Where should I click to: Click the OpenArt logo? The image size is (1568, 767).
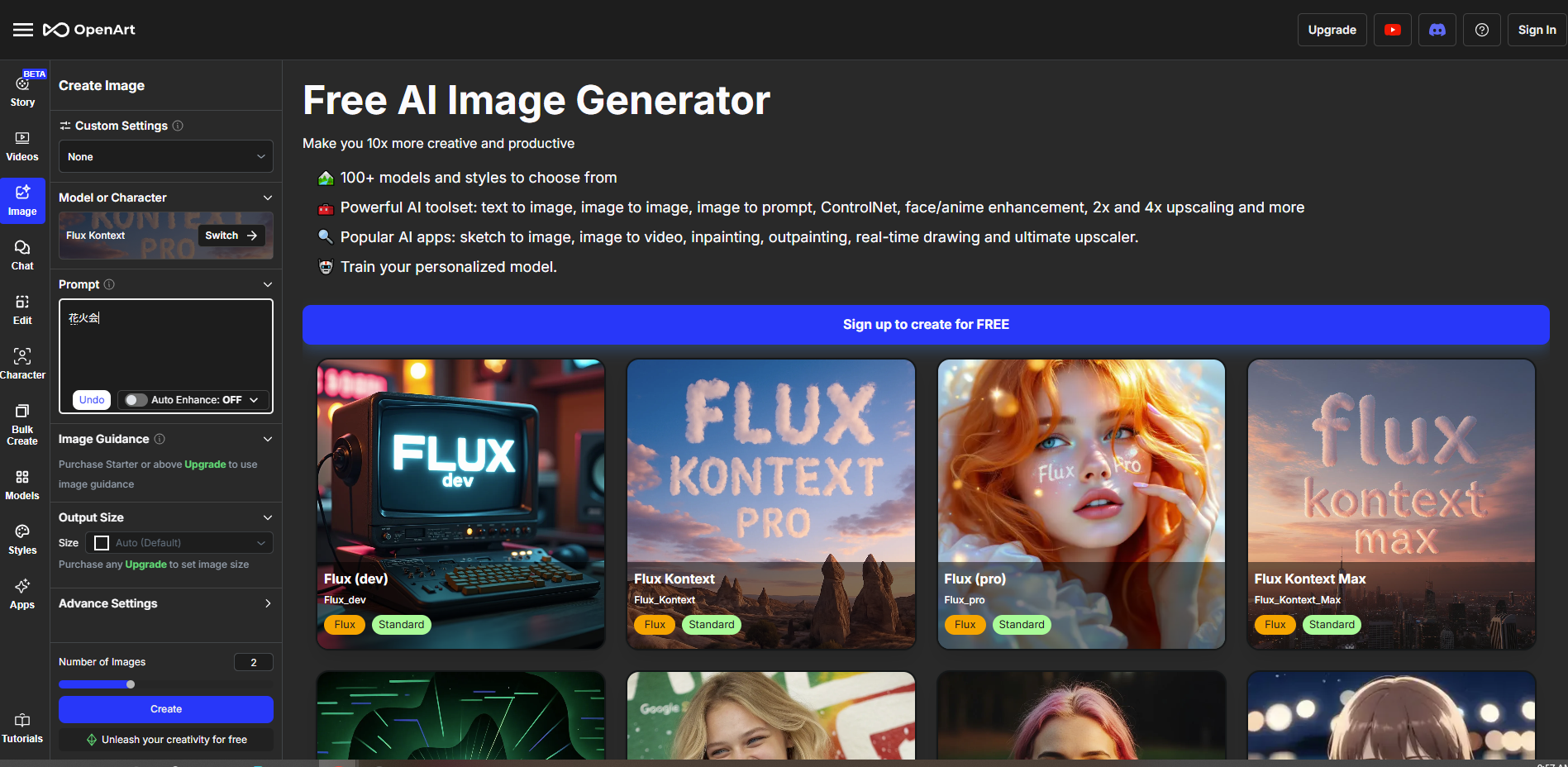(89, 30)
